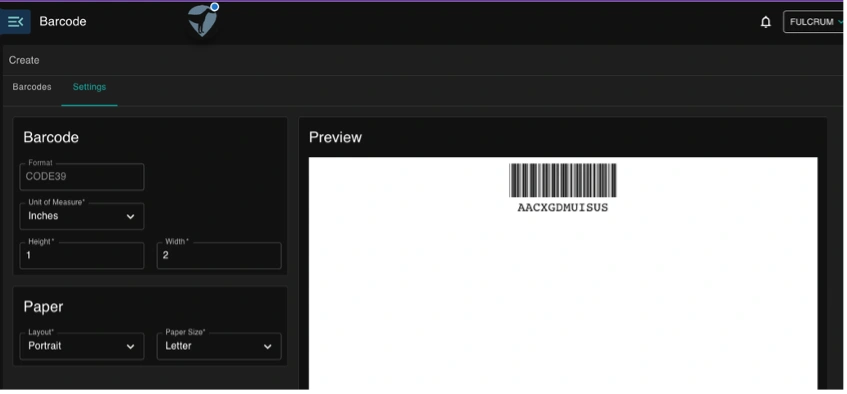This screenshot has width=847, height=394.
Task: Switch to the Barcodes tab
Action: point(32,87)
